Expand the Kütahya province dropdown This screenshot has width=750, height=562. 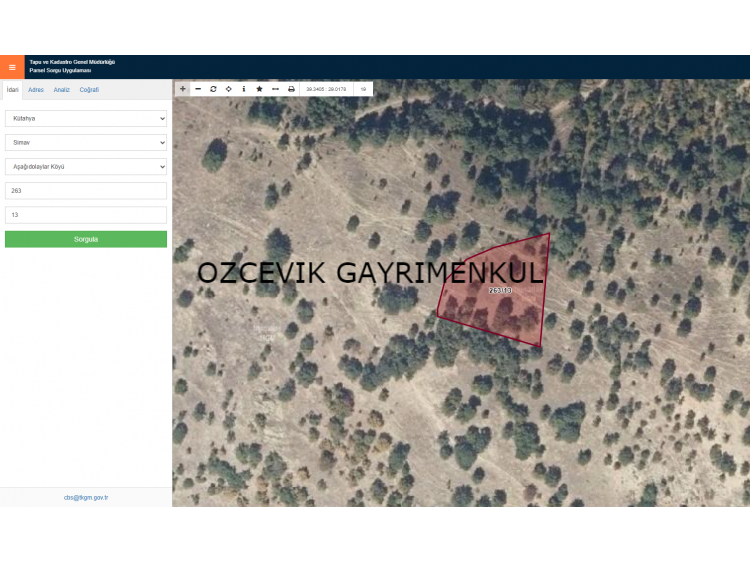tap(86, 118)
